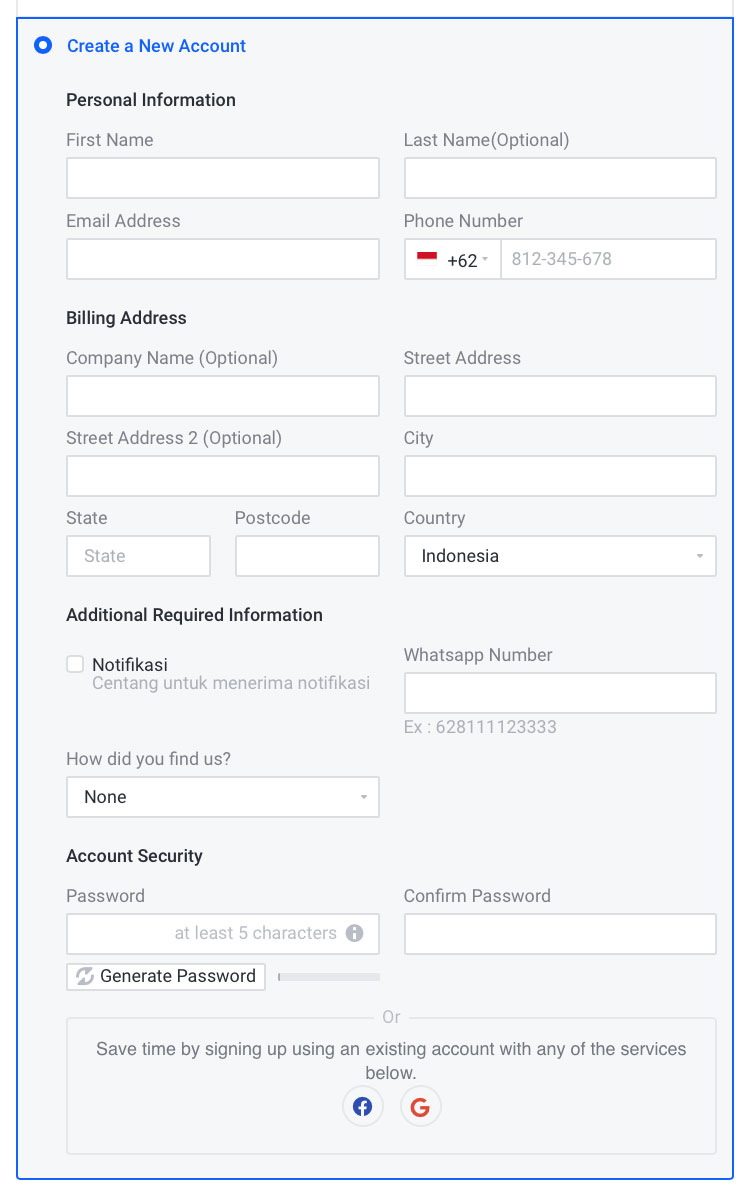This screenshot has height=1196, width=748.
Task: Click the State input field
Action: [x=138, y=556]
